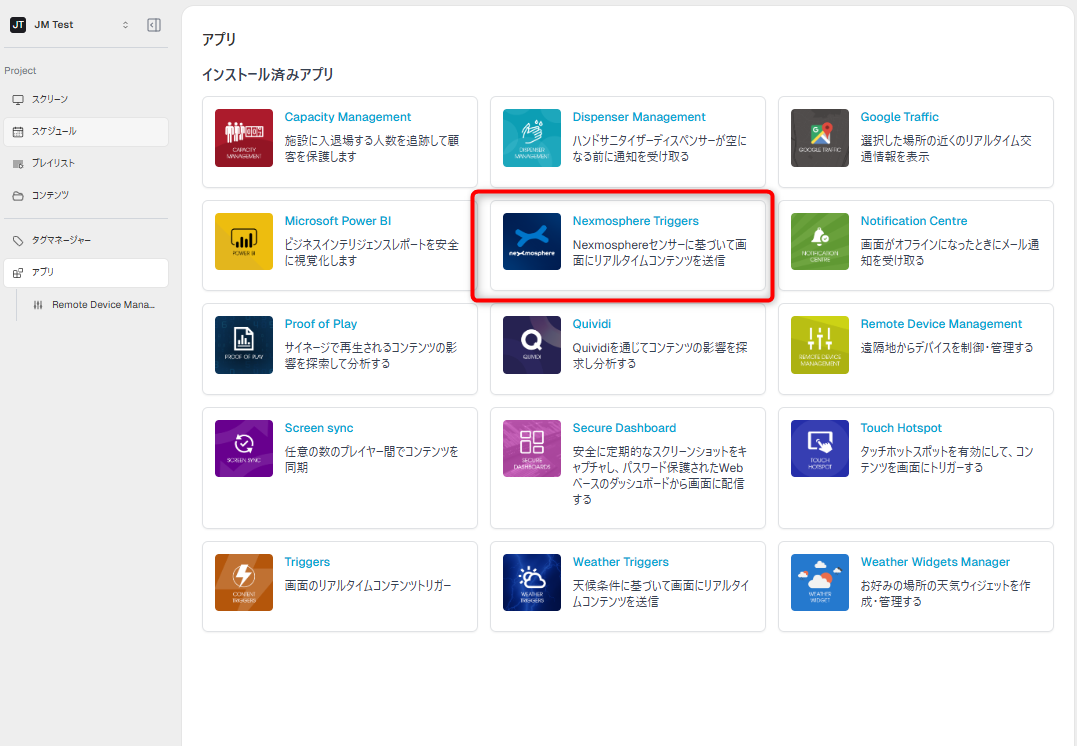
Task: Open the Secure Dashboard title link
Action: [624, 428]
